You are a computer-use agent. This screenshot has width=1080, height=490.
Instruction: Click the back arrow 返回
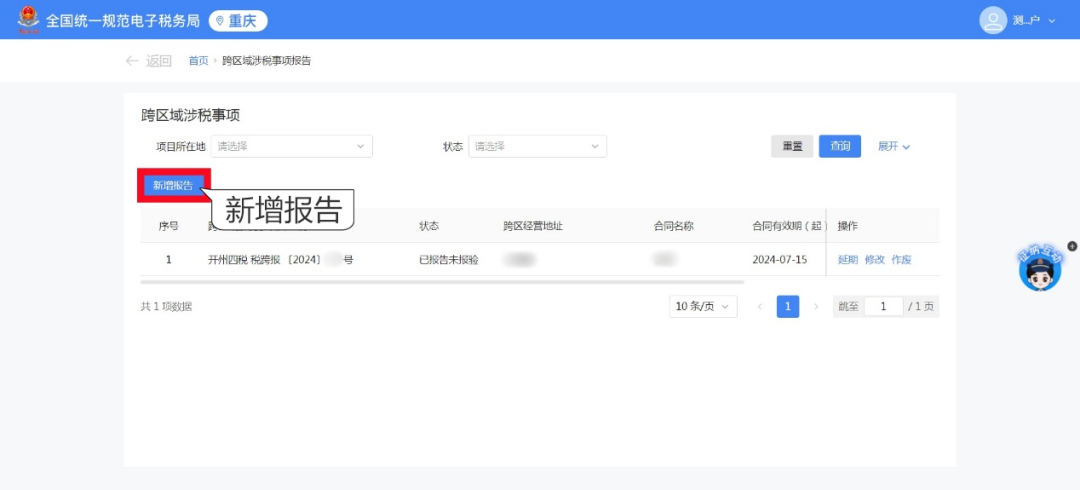[148, 61]
